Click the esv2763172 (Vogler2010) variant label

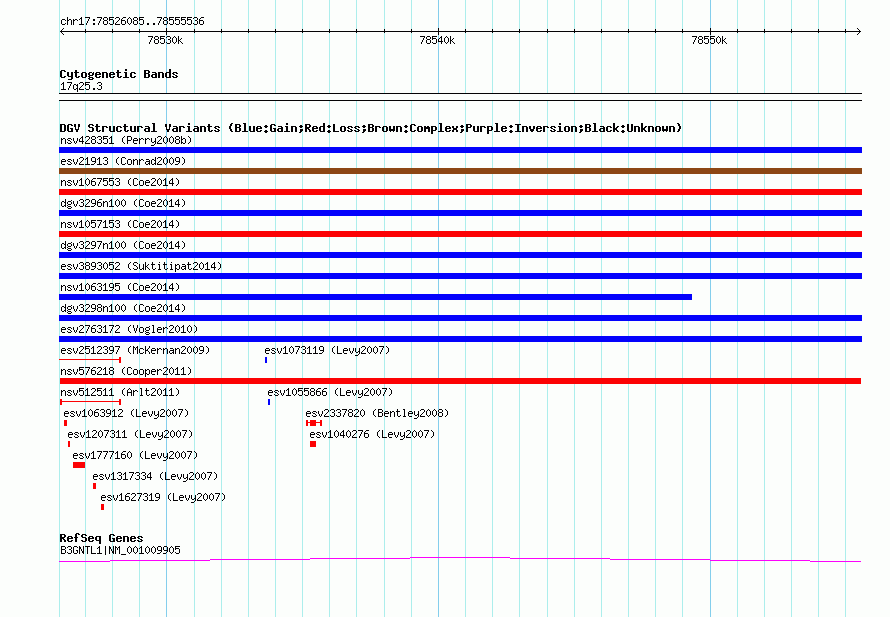(128, 329)
